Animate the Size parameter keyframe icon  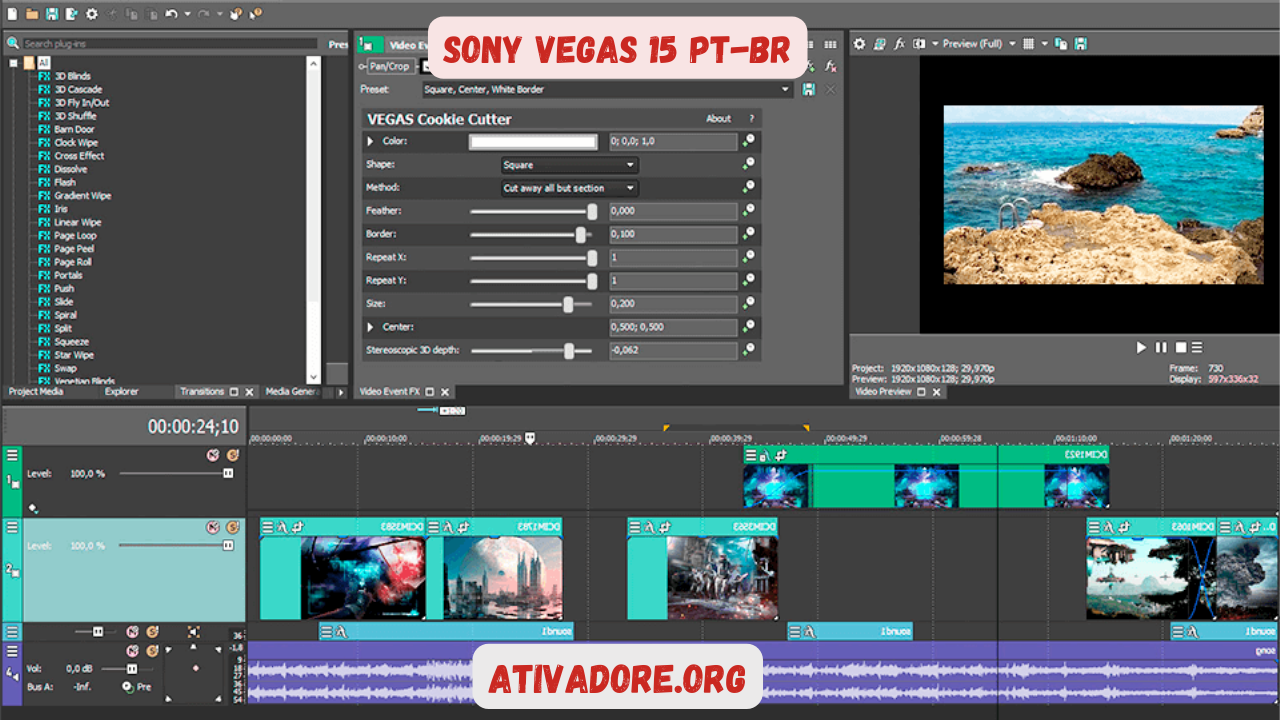tap(748, 304)
